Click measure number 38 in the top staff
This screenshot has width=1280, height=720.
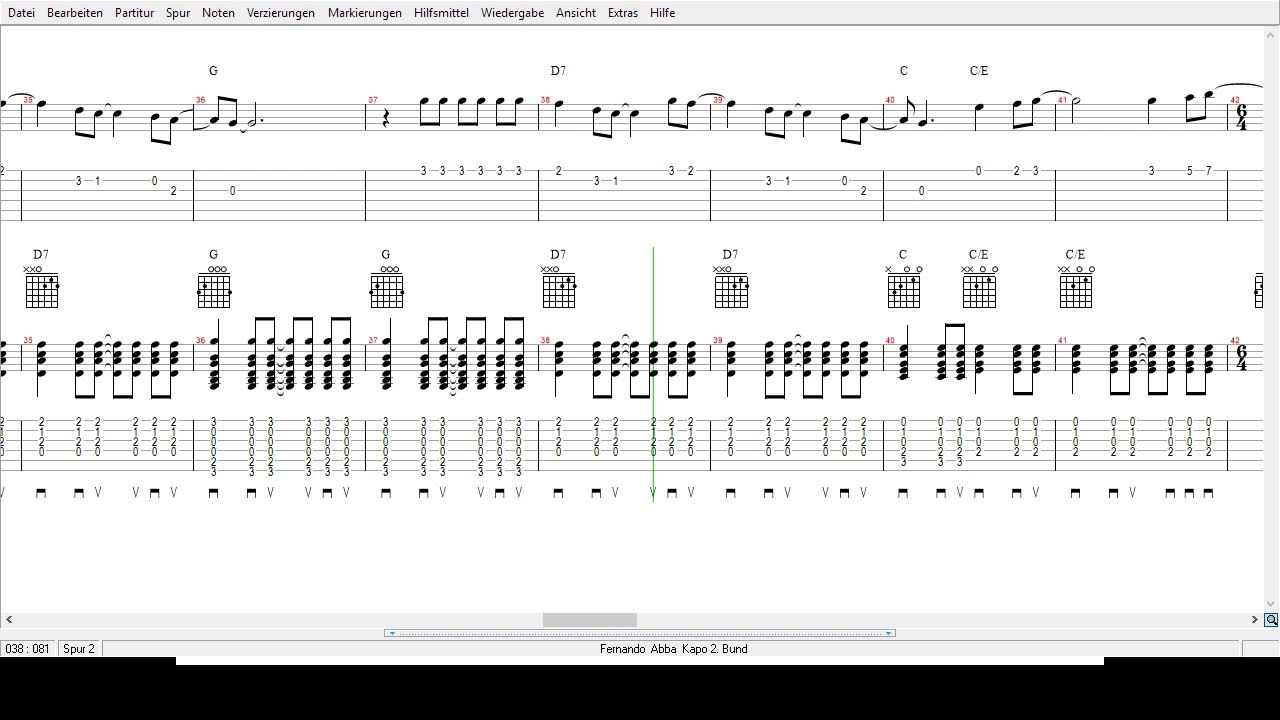[545, 100]
